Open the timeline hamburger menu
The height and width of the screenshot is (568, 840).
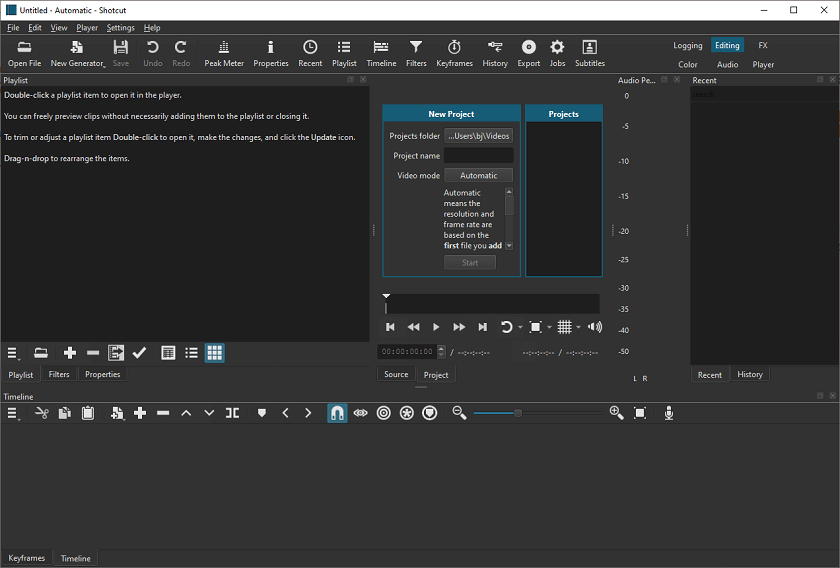[13, 413]
